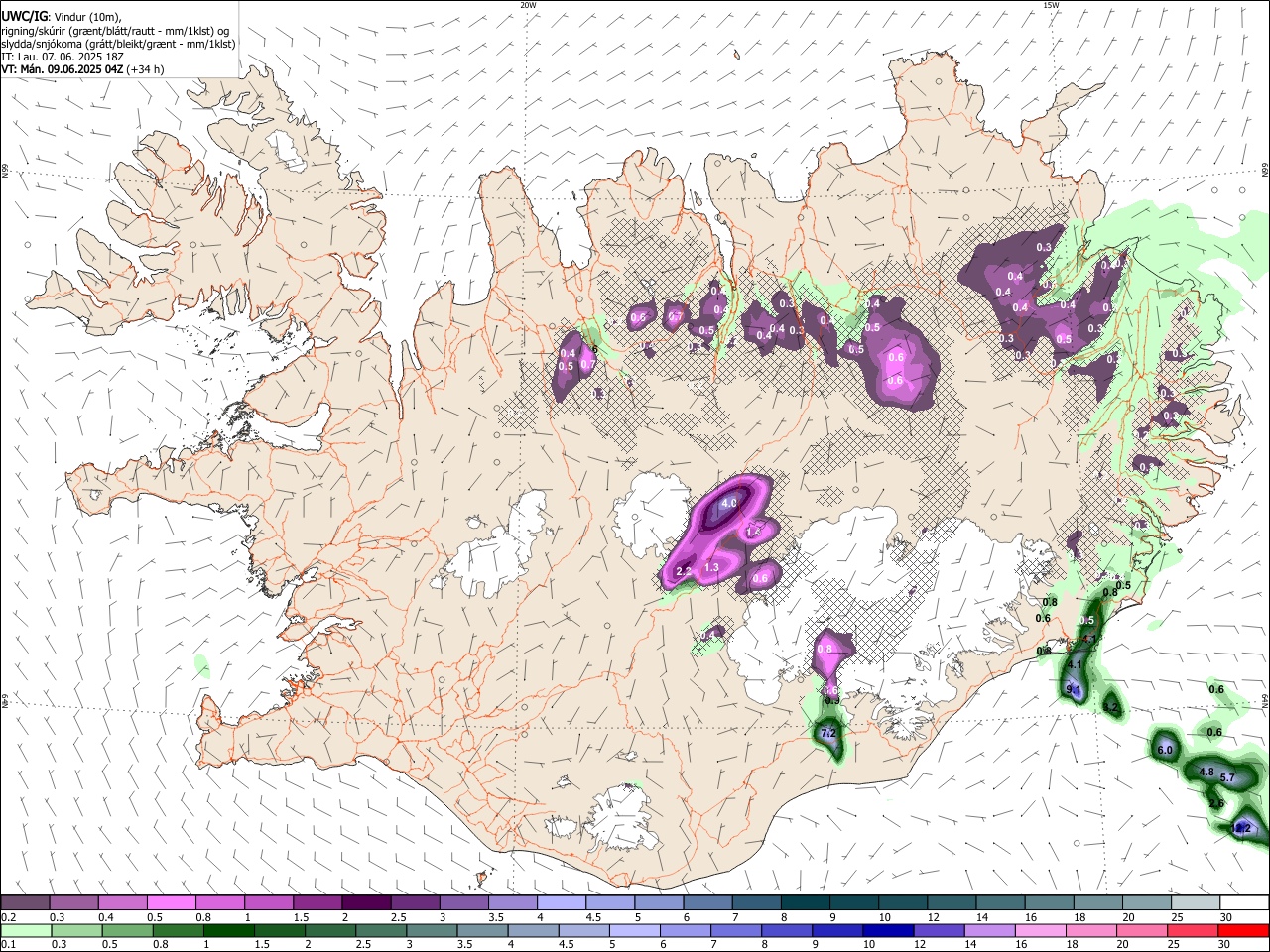Click the 20W longitude label
This screenshot has height=952, width=1270.
(x=528, y=5)
